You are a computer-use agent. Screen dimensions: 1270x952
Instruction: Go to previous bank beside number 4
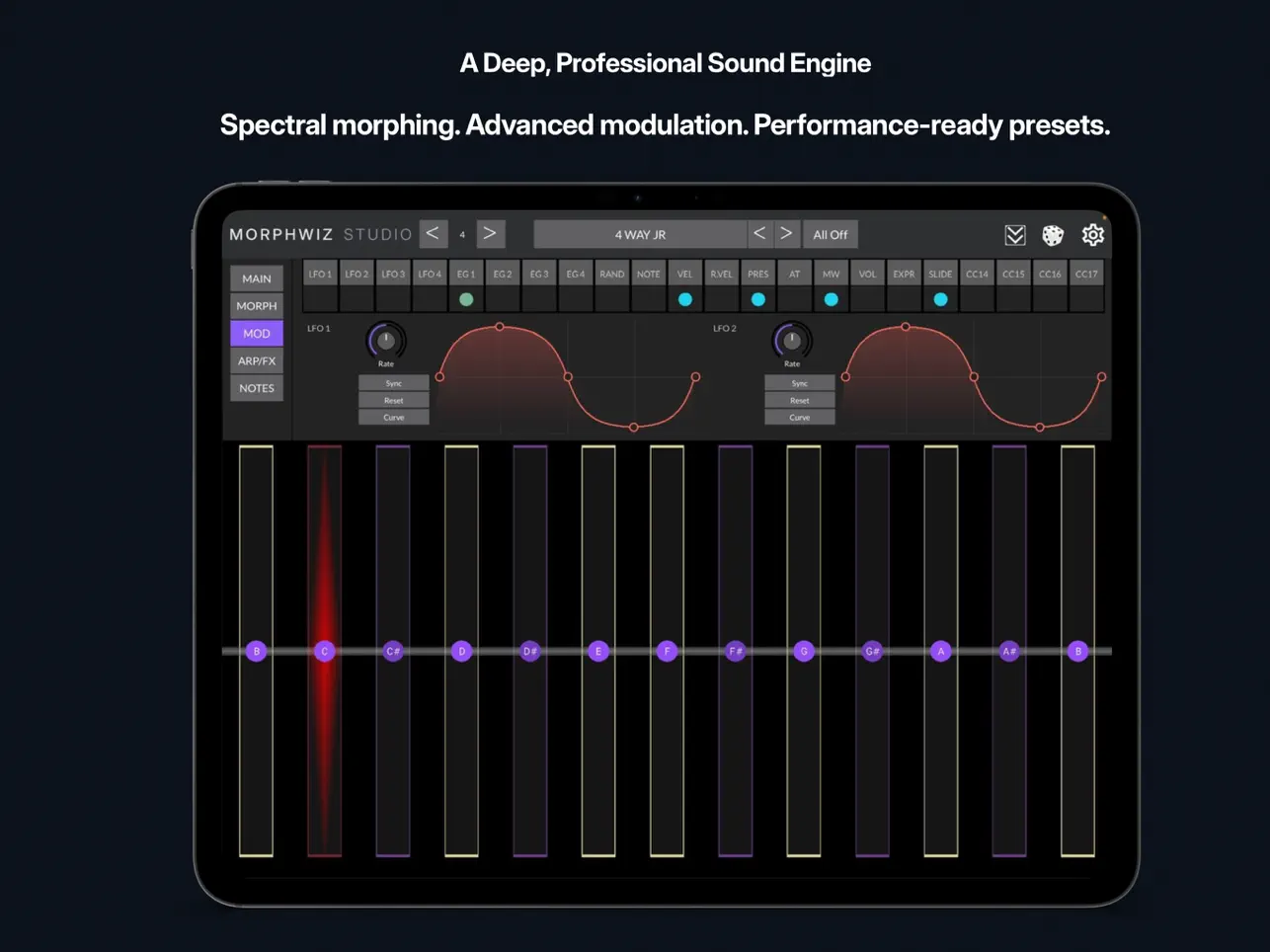pos(433,234)
